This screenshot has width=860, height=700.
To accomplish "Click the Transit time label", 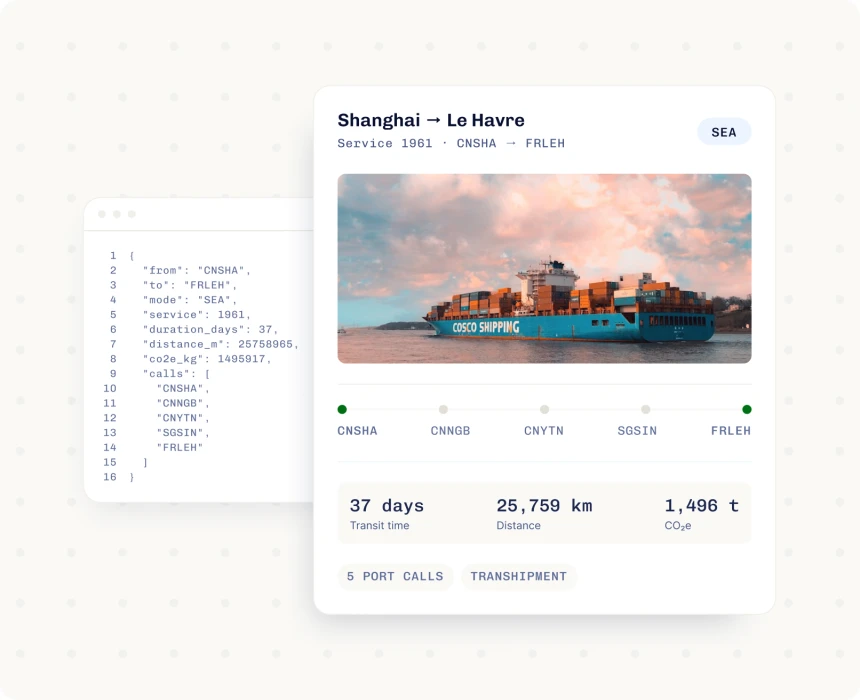I will 380,526.
